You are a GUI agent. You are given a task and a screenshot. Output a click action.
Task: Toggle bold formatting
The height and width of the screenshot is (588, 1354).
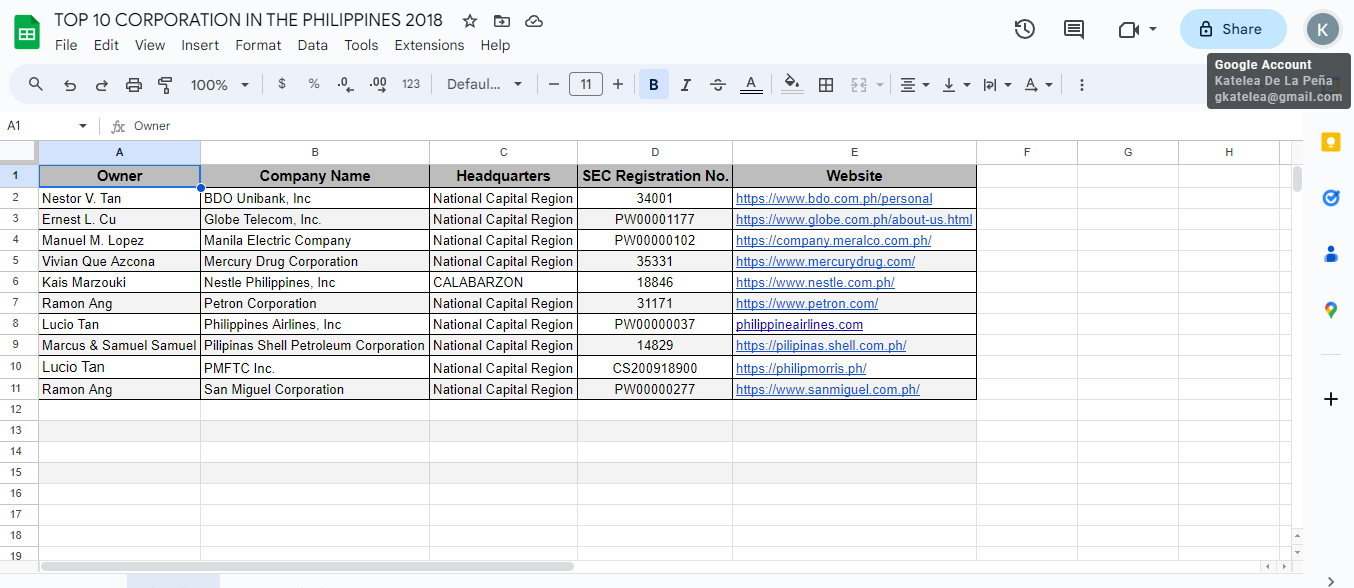click(654, 85)
